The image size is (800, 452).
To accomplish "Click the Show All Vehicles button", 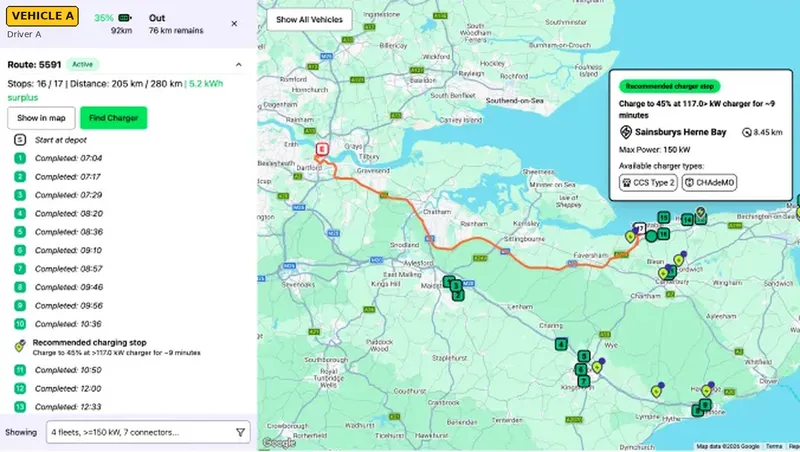I will point(309,19).
